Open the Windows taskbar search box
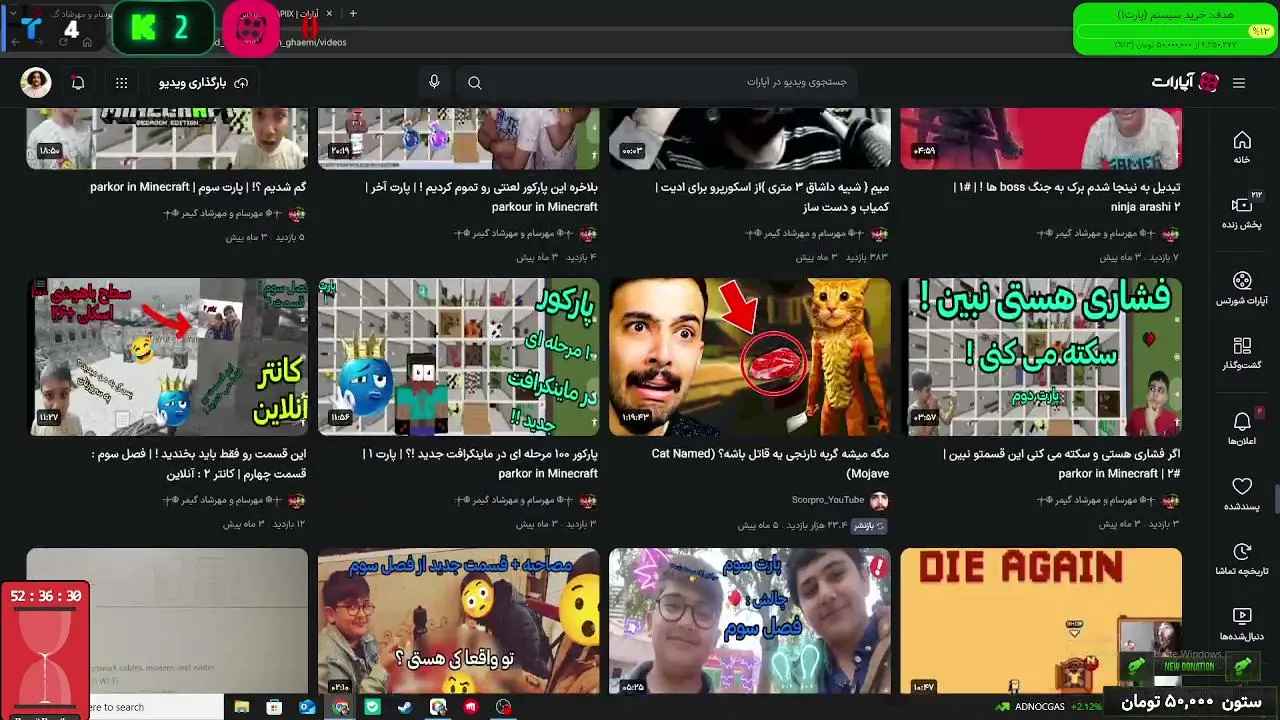The width and height of the screenshot is (1280, 720). click(x=155, y=707)
